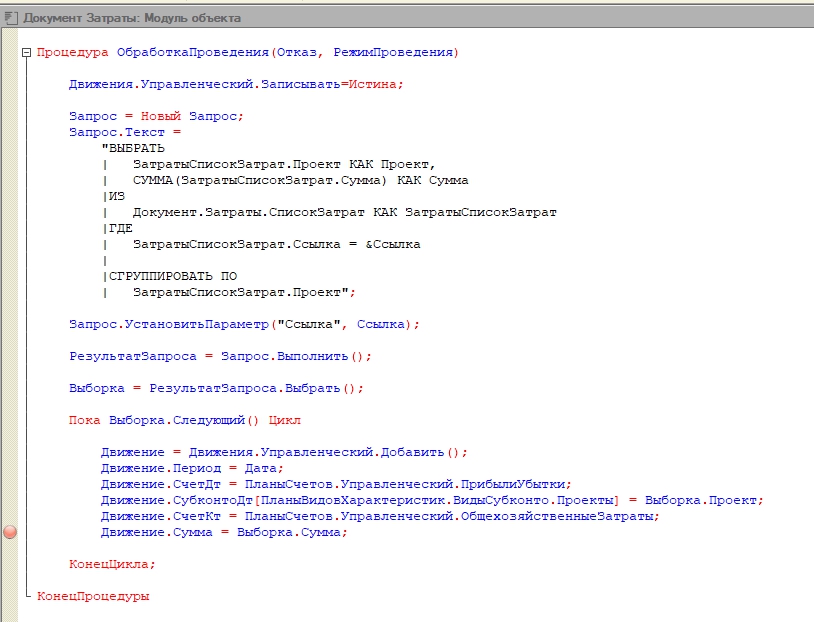Viewport: 814px width, 622px height.
Task: Click the 'Пока Выборка.Следующий() Цикл' line
Action: click(x=185, y=421)
